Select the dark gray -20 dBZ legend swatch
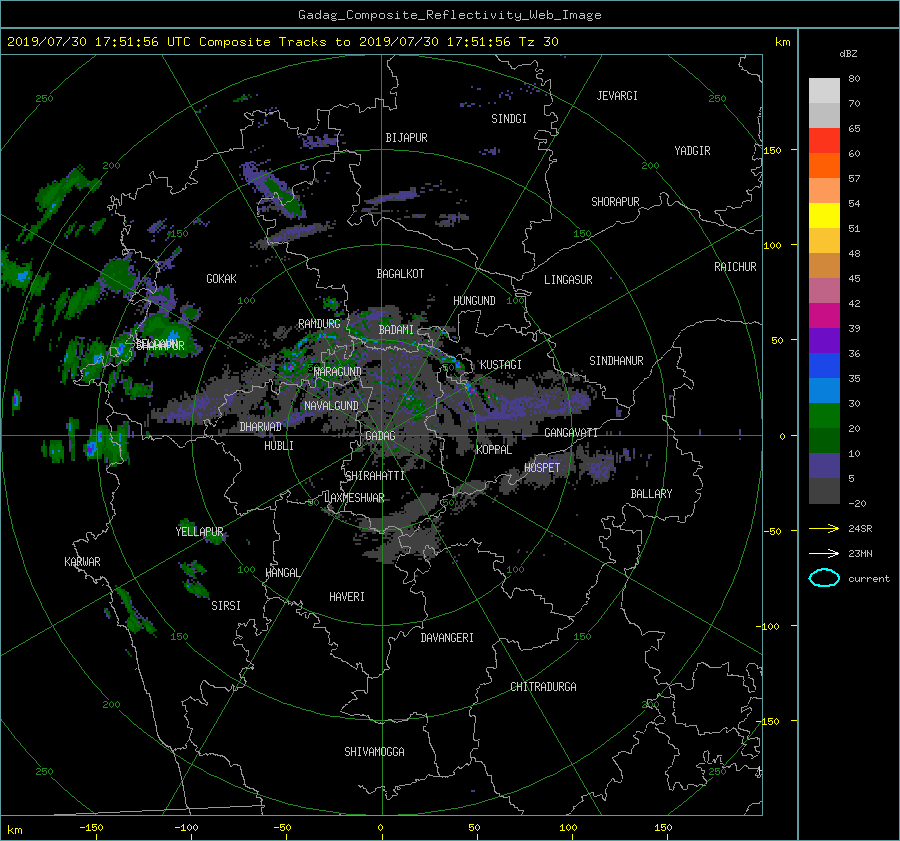900x841 pixels. point(824,491)
